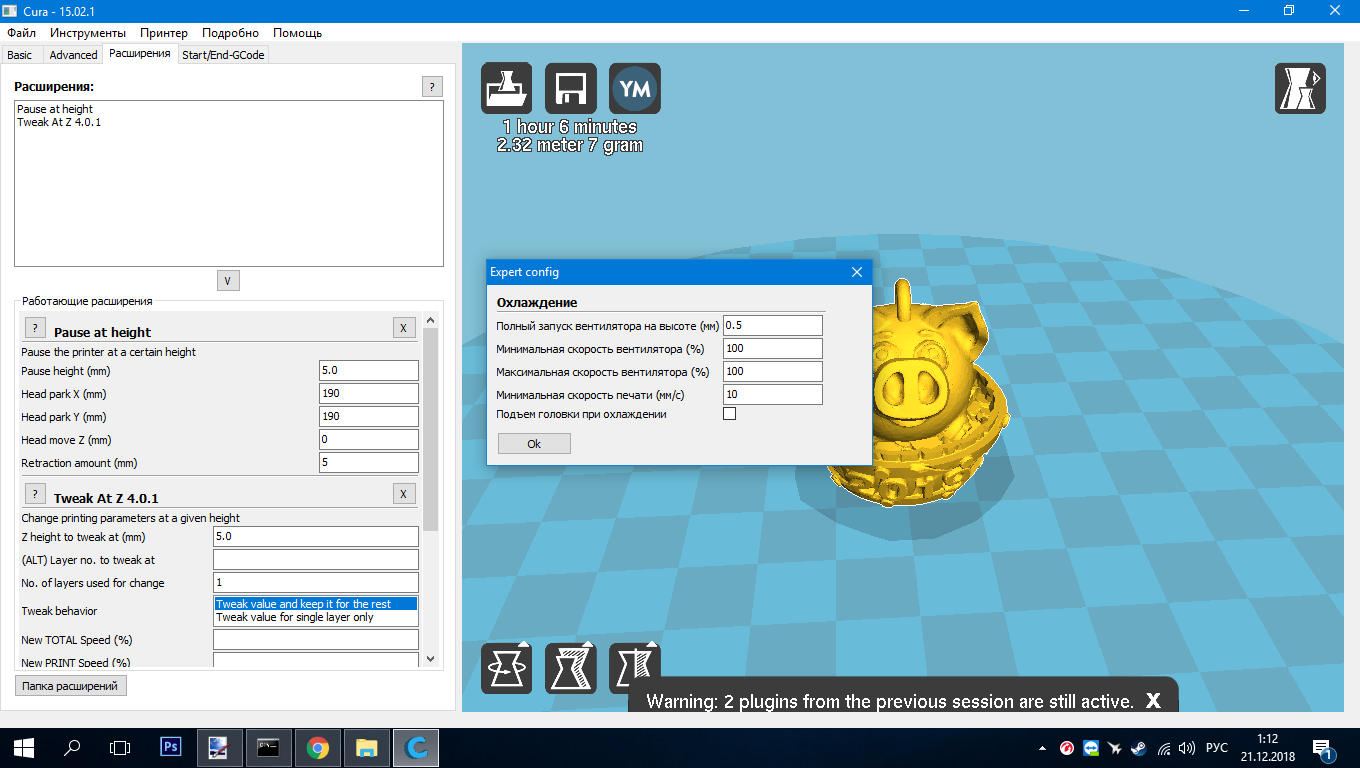Select the Расширения tab
1360x768 pixels.
[x=140, y=53]
